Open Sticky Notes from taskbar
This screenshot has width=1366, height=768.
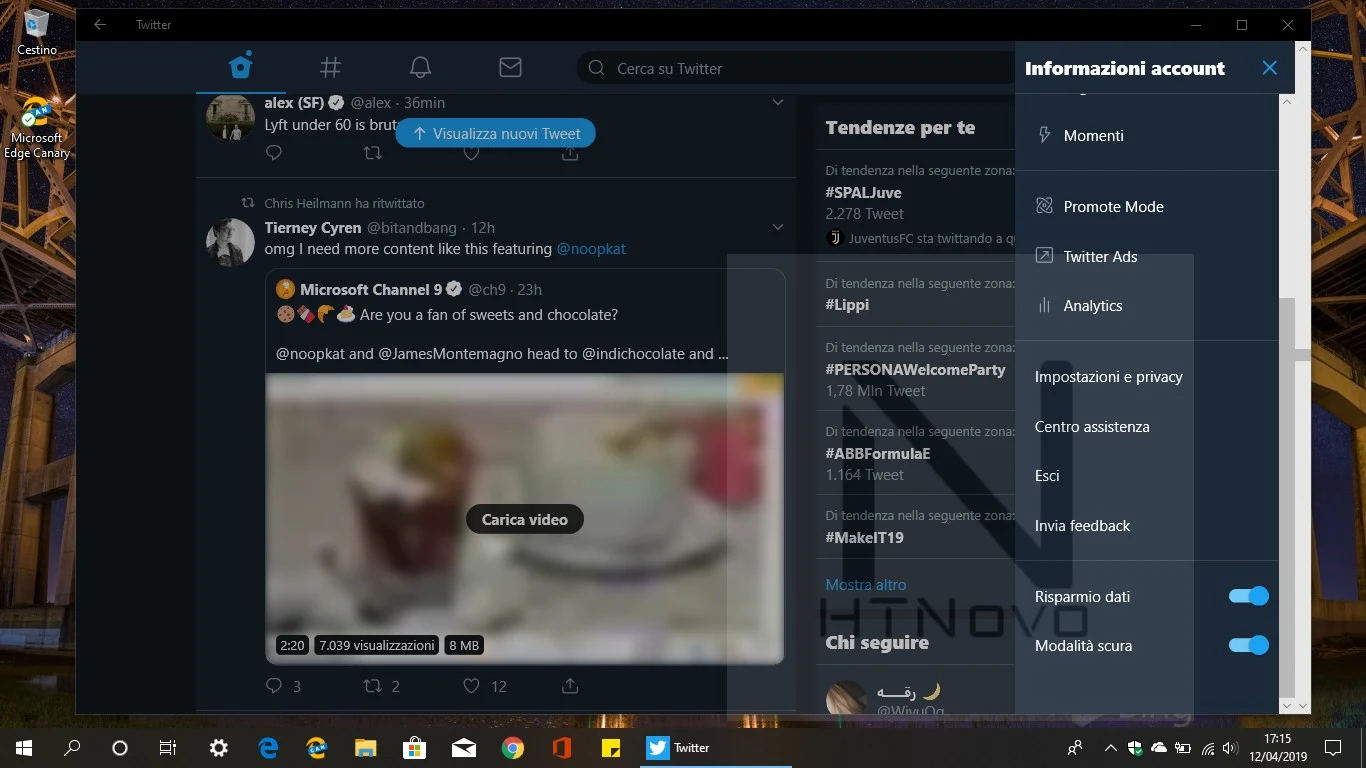pos(610,747)
